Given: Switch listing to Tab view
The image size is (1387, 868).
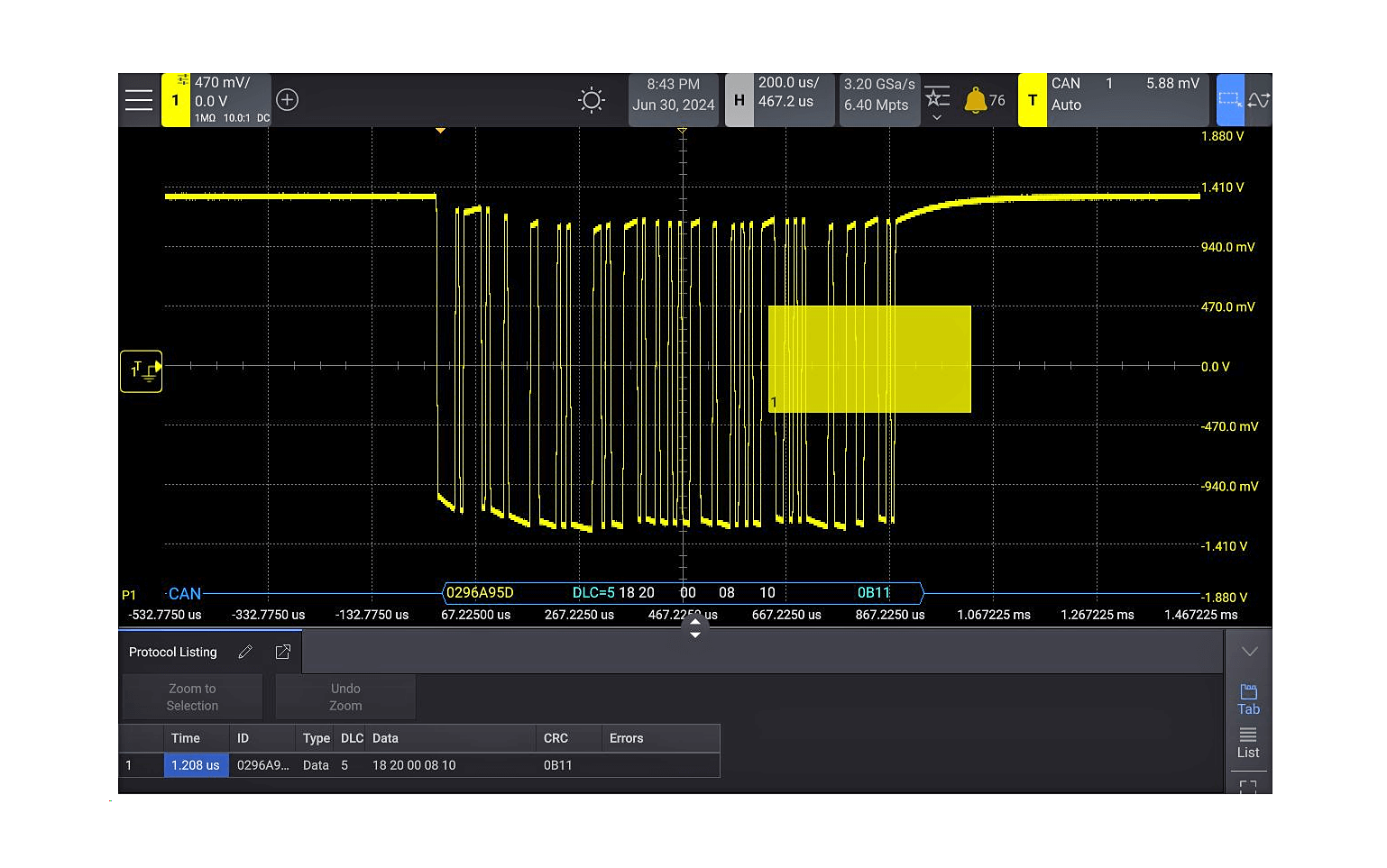Looking at the screenshot, I should point(1248,699).
